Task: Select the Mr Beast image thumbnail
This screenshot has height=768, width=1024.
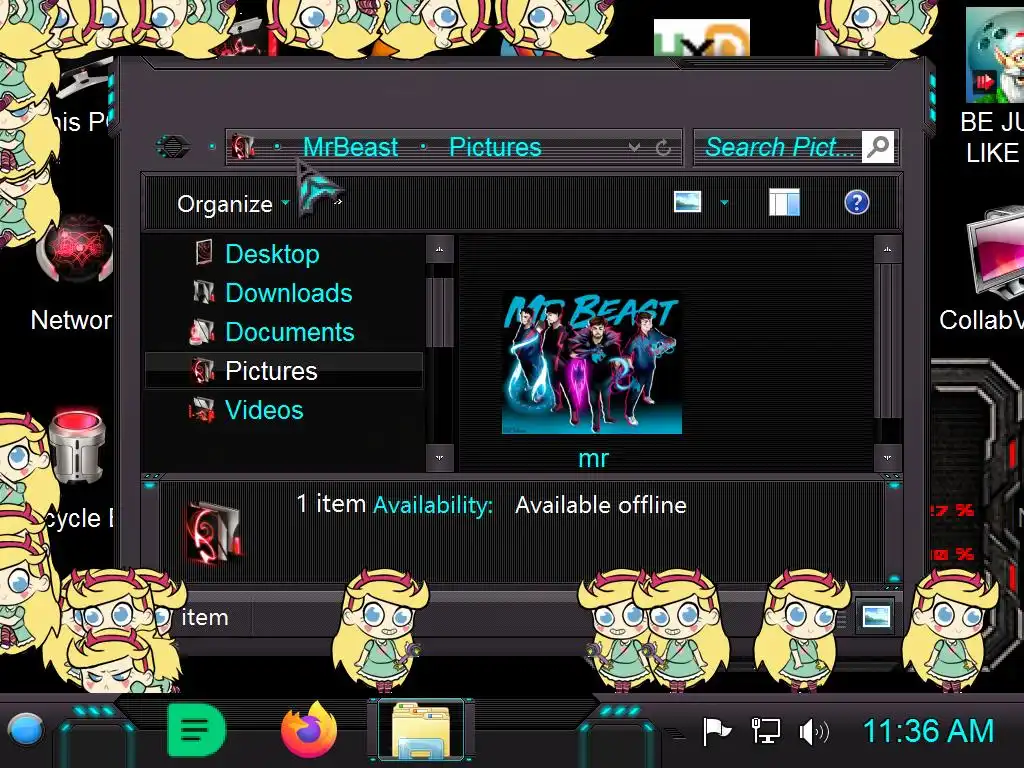Action: (x=592, y=363)
